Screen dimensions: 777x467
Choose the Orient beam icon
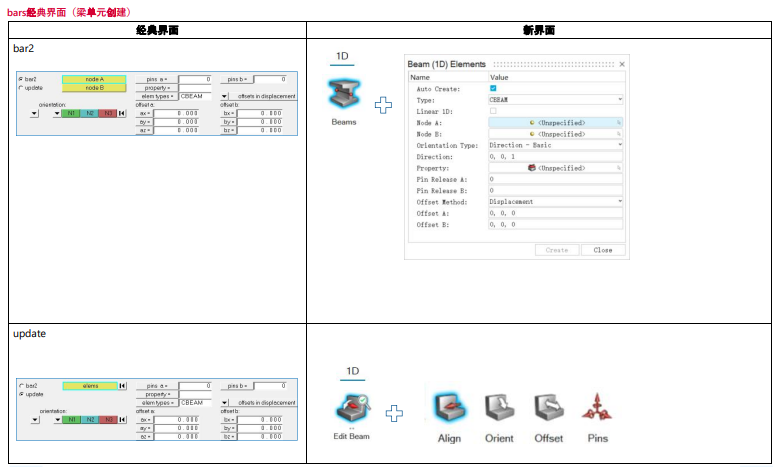click(498, 408)
